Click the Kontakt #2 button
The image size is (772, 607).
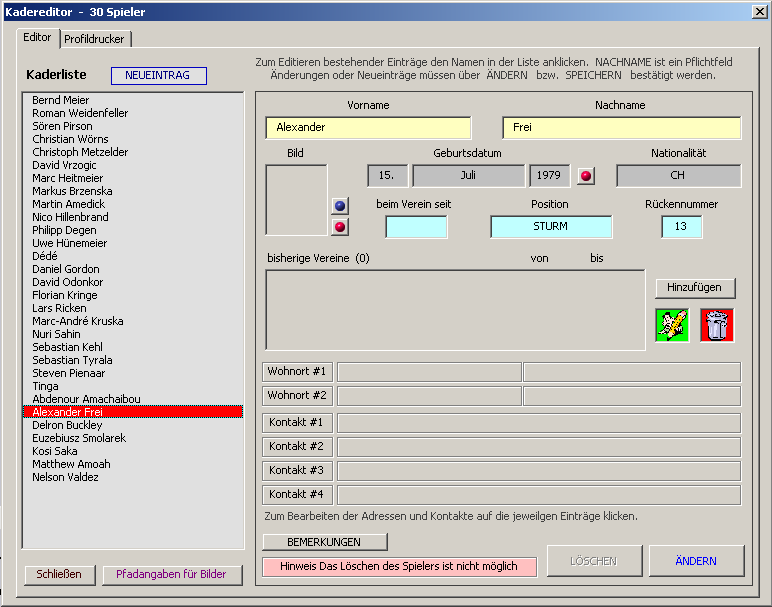(x=297, y=447)
